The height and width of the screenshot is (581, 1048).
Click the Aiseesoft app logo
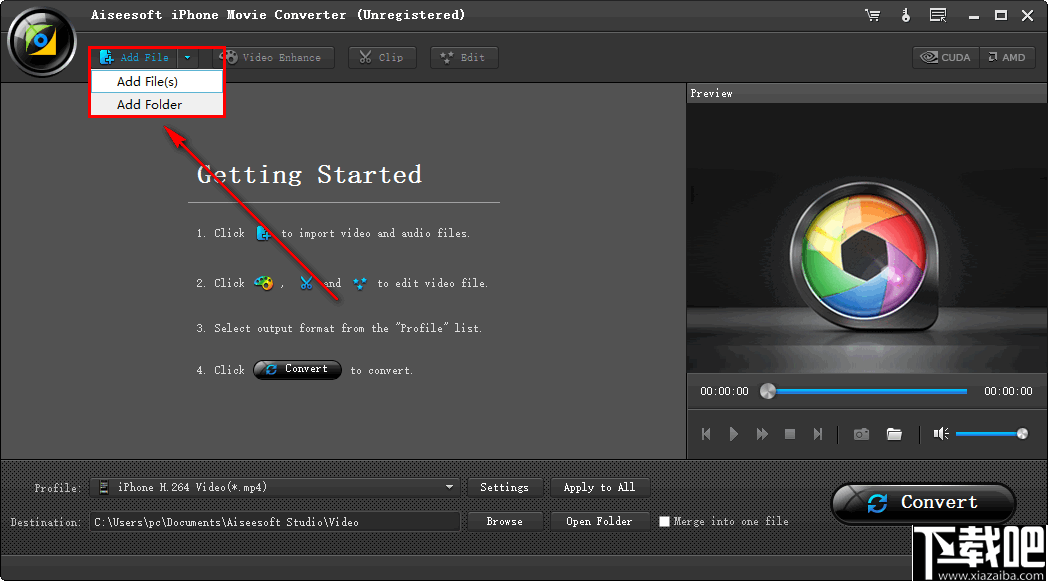click(41, 41)
